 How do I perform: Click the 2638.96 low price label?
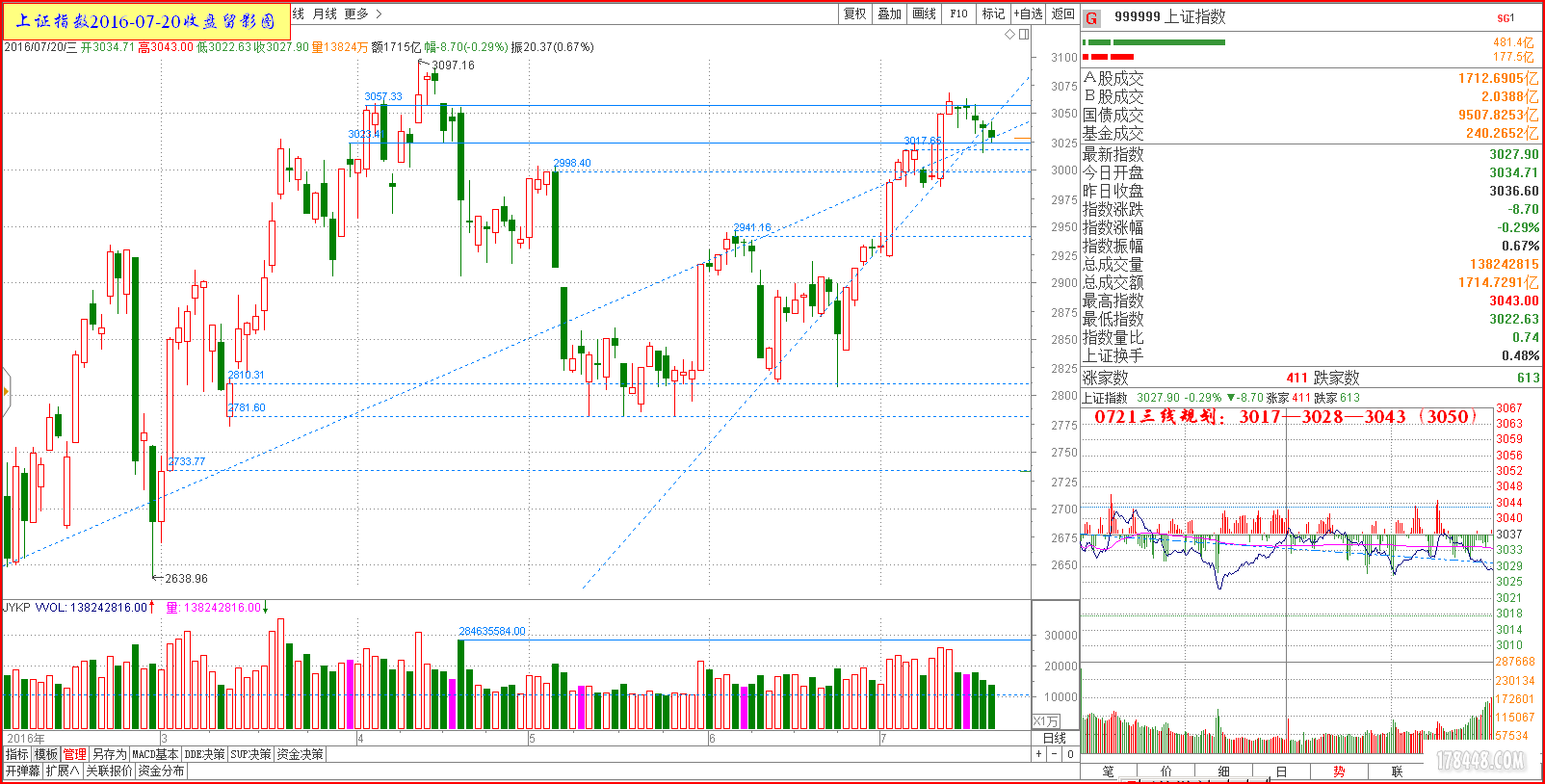coord(186,579)
